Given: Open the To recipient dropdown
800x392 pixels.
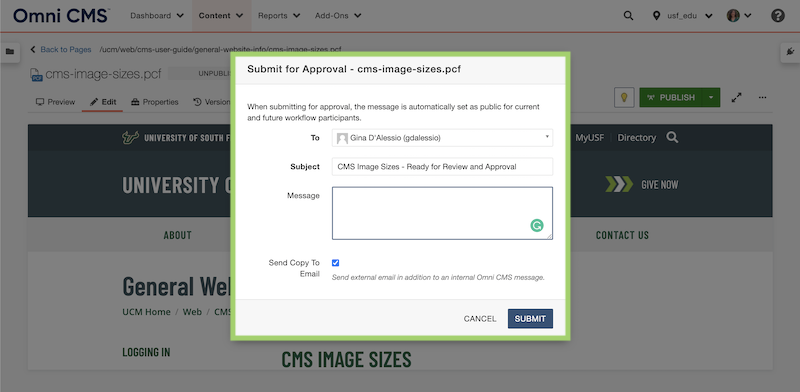Looking at the screenshot, I should (442, 138).
